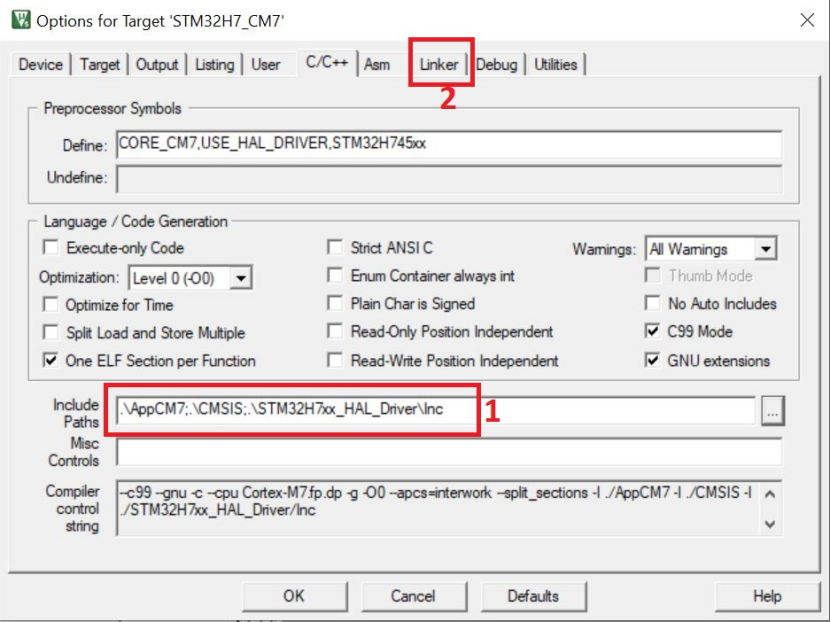This screenshot has width=831, height=622.
Task: Click the Defaults button
Action: point(535,596)
